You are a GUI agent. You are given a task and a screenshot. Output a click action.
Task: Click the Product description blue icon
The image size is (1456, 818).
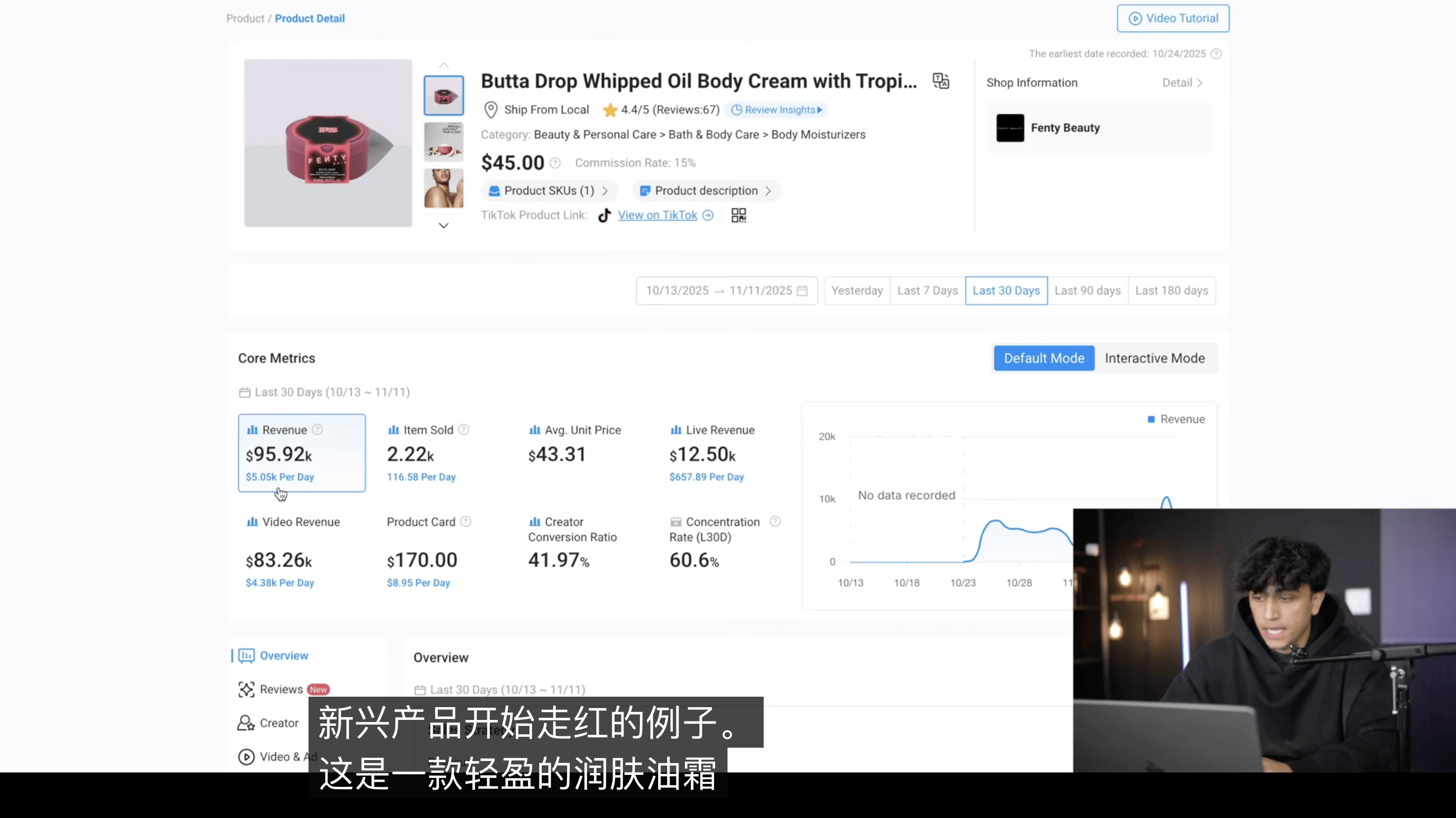coord(645,191)
